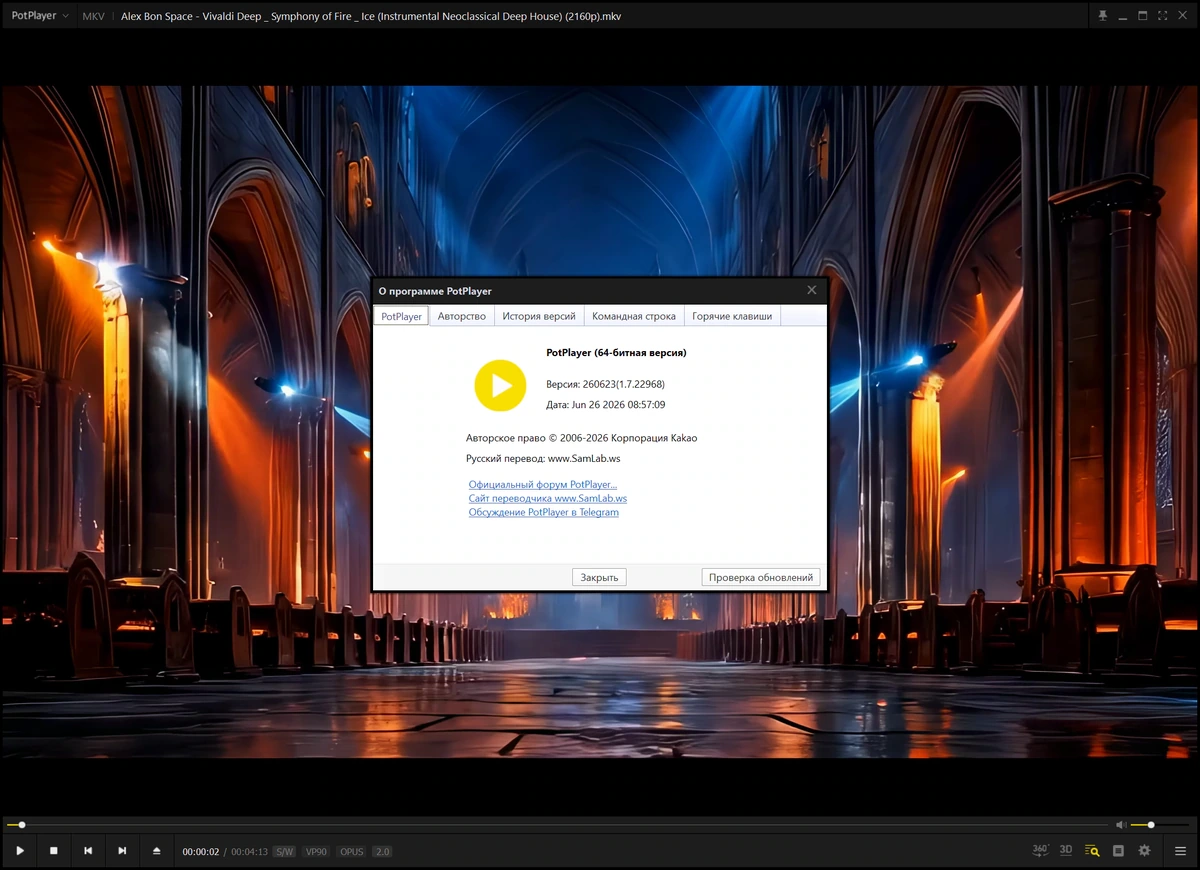Switch player to fullscreen mode
1200x870 pixels.
(x=1163, y=16)
